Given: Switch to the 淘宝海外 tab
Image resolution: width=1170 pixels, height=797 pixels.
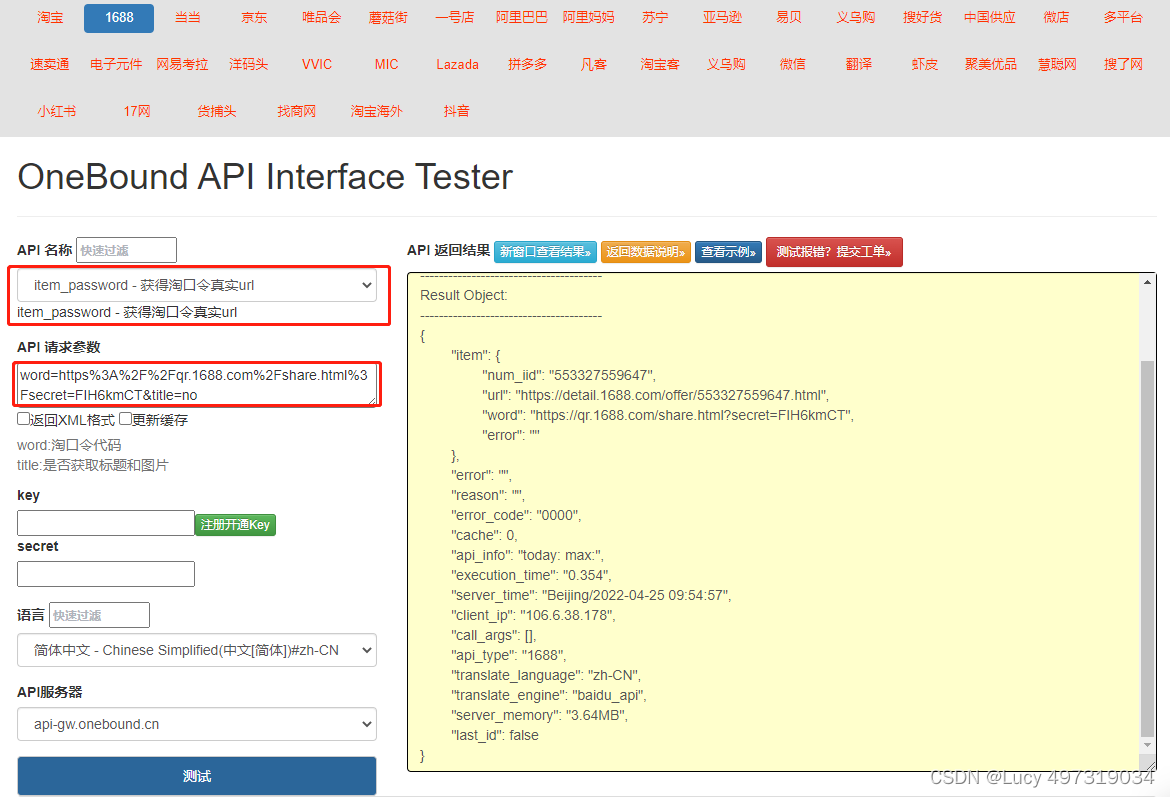Looking at the screenshot, I should [377, 111].
